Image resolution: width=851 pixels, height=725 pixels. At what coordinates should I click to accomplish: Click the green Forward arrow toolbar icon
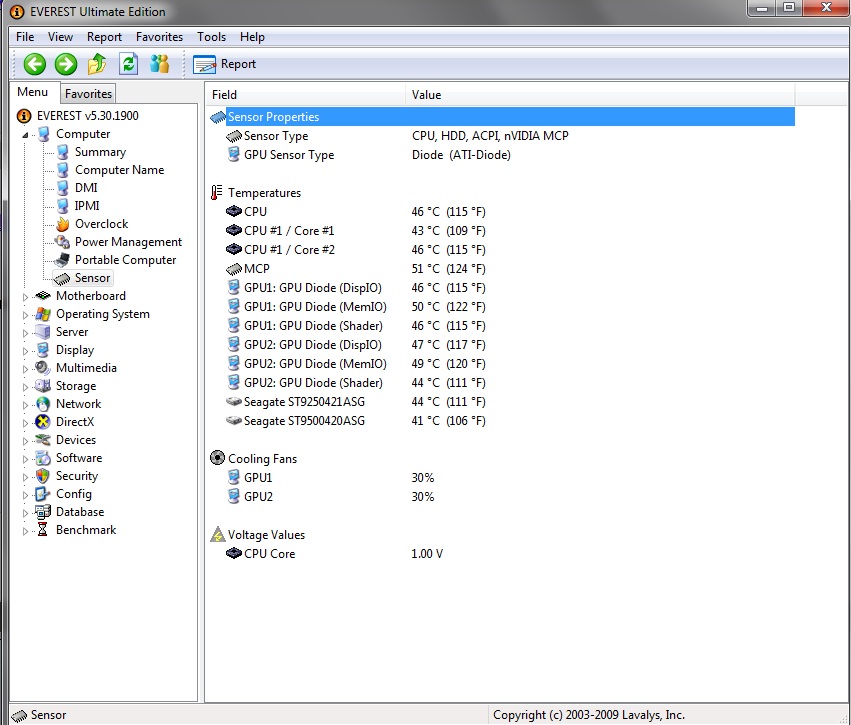tap(66, 64)
